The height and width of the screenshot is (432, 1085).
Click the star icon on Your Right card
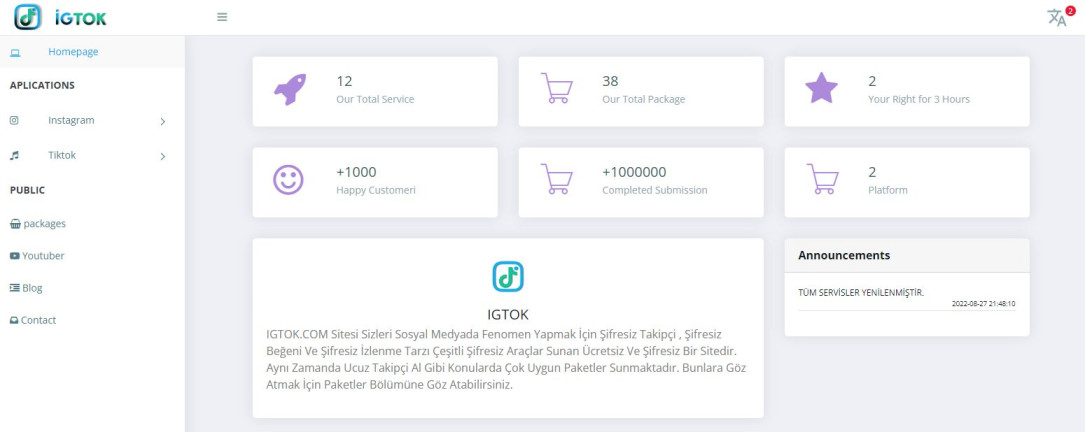pyautogui.click(x=821, y=89)
